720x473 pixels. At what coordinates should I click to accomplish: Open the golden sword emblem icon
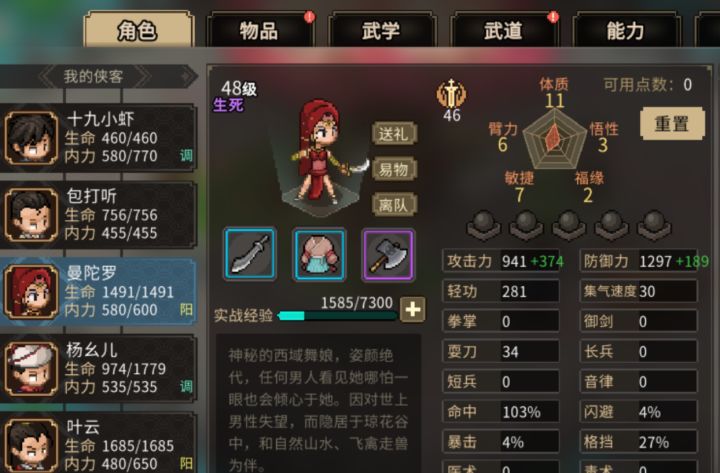(451, 93)
